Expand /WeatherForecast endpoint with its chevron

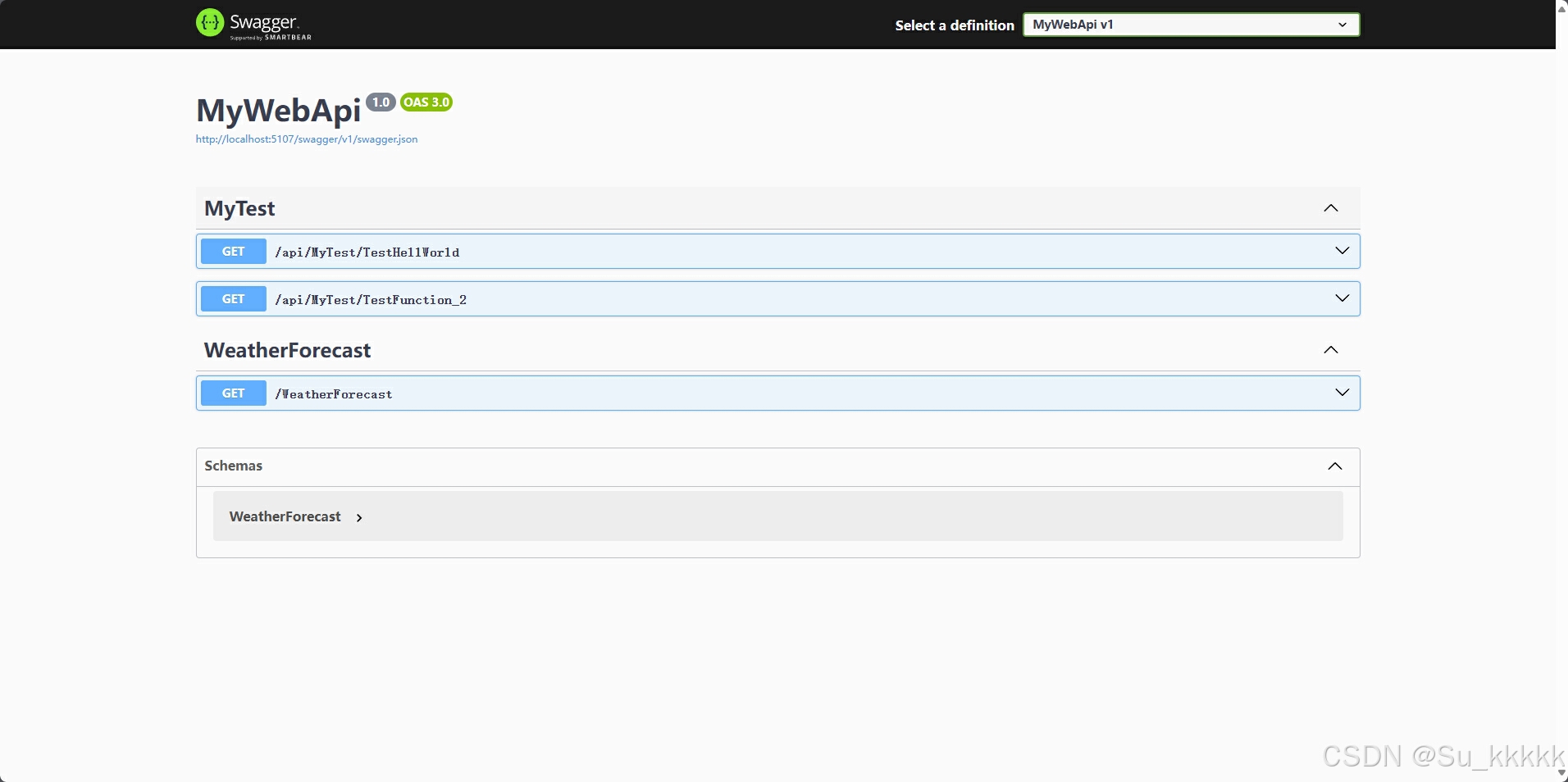coord(1342,393)
